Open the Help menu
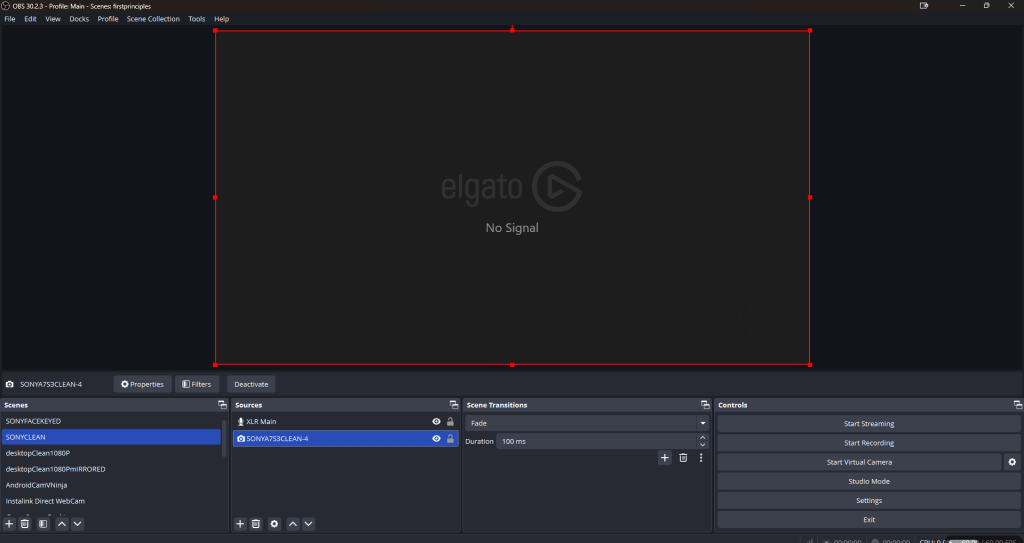This screenshot has height=543, width=1024. tap(221, 19)
